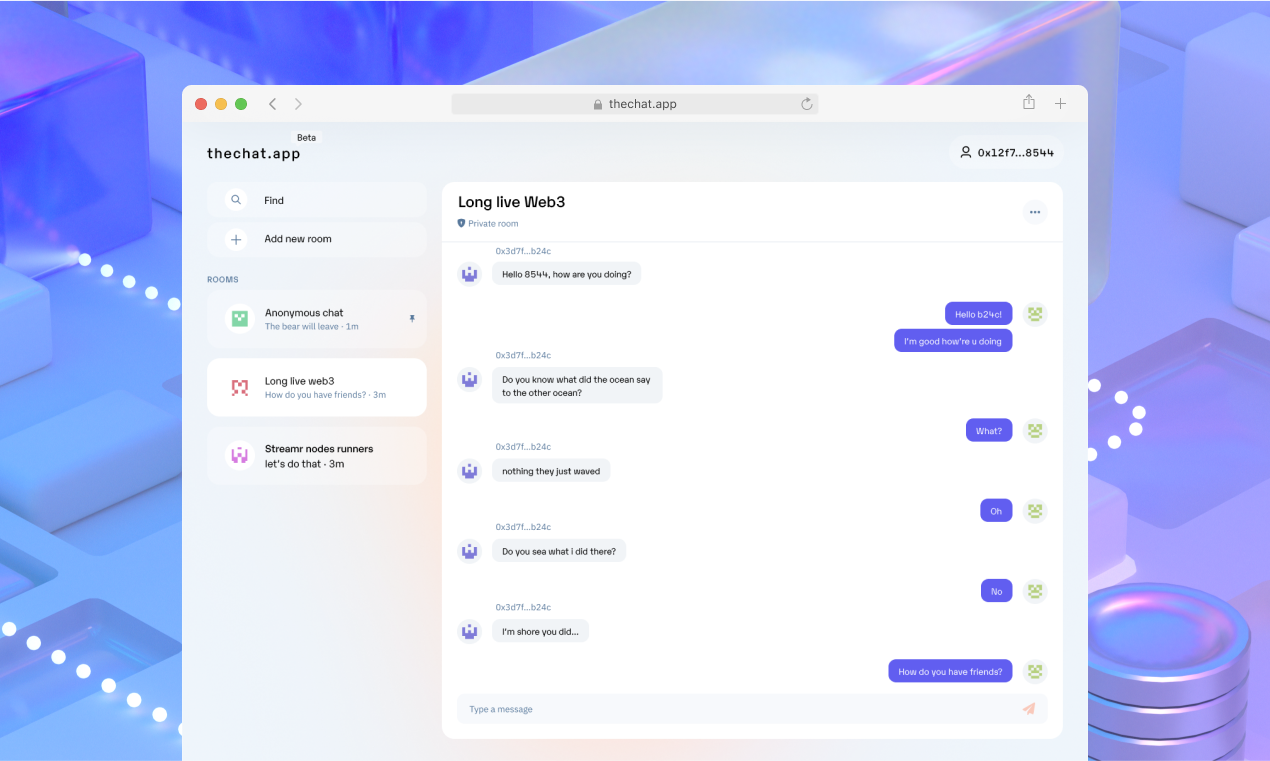Click the sent message 'Hello b24c!'
Screen dimensions: 1270x761
click(979, 314)
